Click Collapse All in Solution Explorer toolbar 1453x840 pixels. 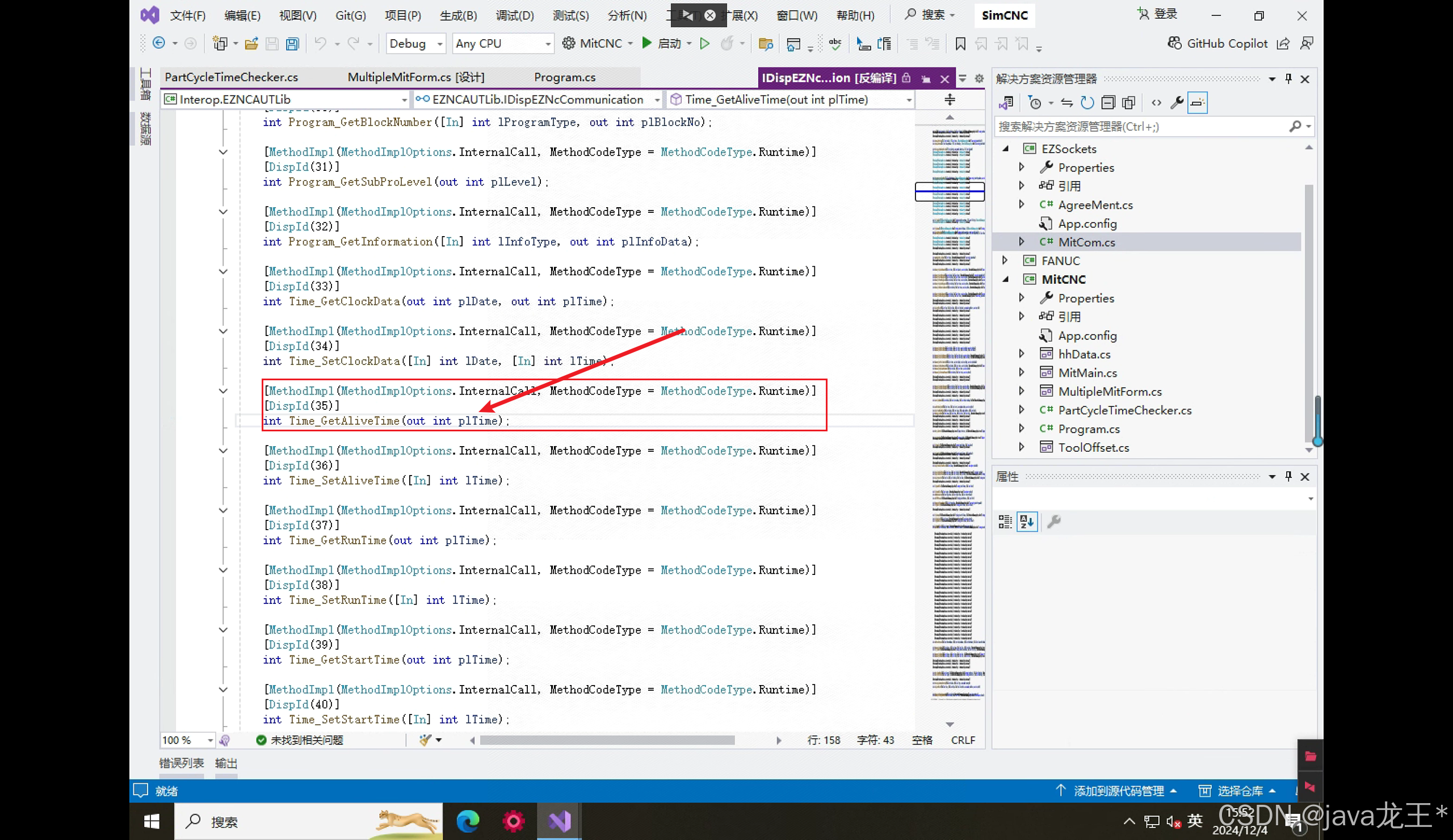1107,103
